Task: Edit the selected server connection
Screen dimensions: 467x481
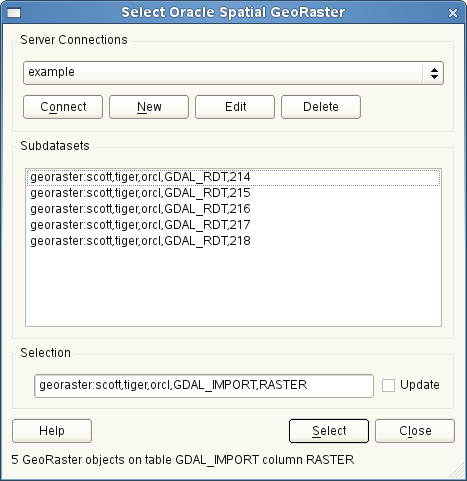Action: click(235, 107)
